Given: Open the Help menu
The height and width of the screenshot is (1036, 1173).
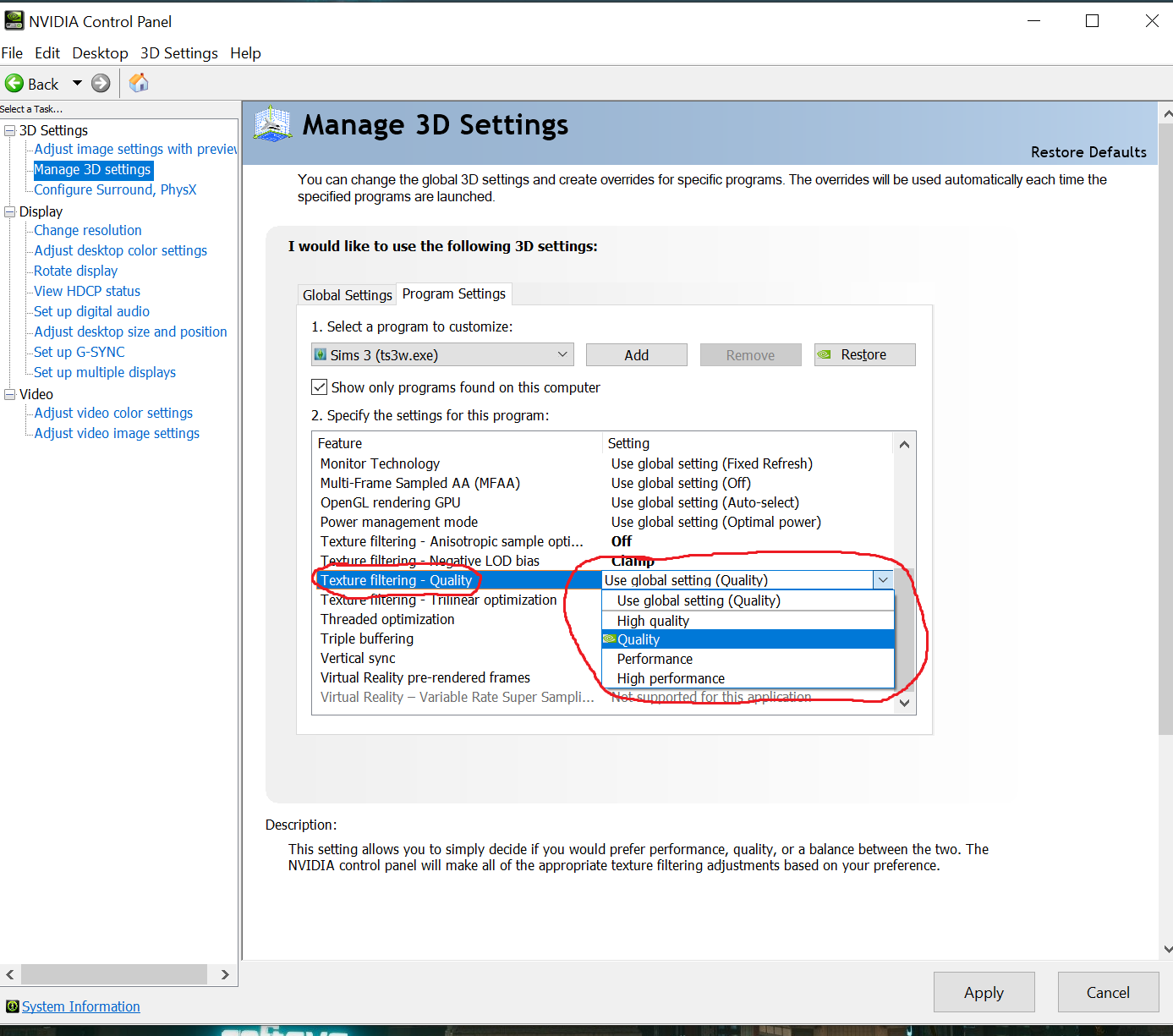Looking at the screenshot, I should point(245,53).
